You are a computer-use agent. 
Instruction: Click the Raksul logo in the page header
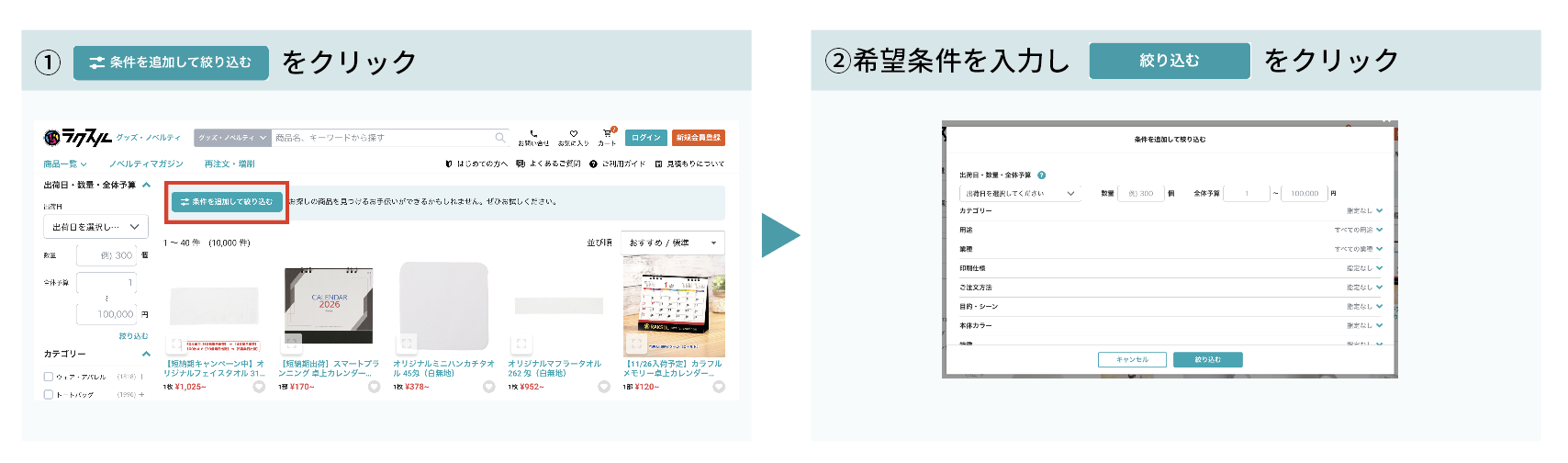(x=78, y=138)
